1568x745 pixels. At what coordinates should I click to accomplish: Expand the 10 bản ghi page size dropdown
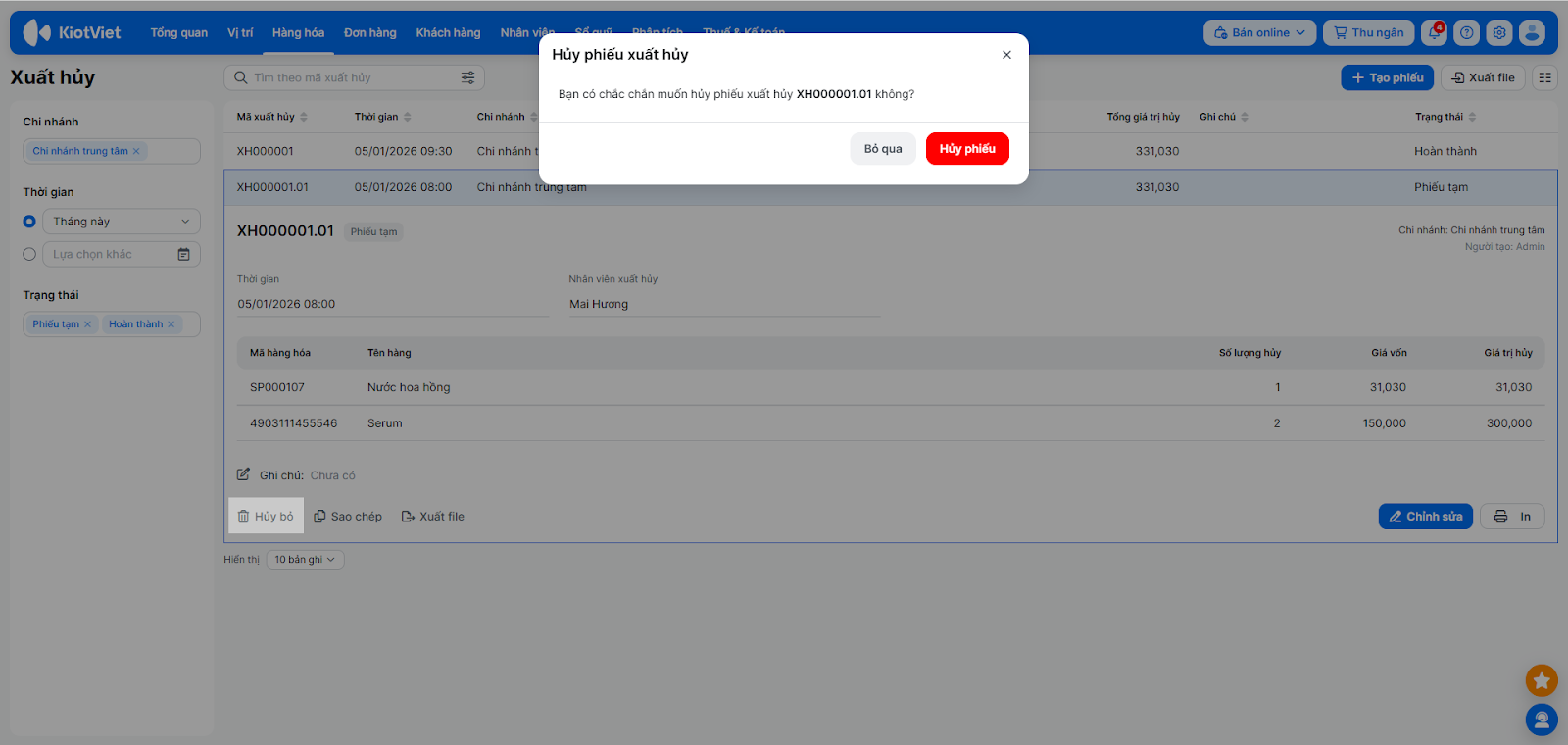305,560
